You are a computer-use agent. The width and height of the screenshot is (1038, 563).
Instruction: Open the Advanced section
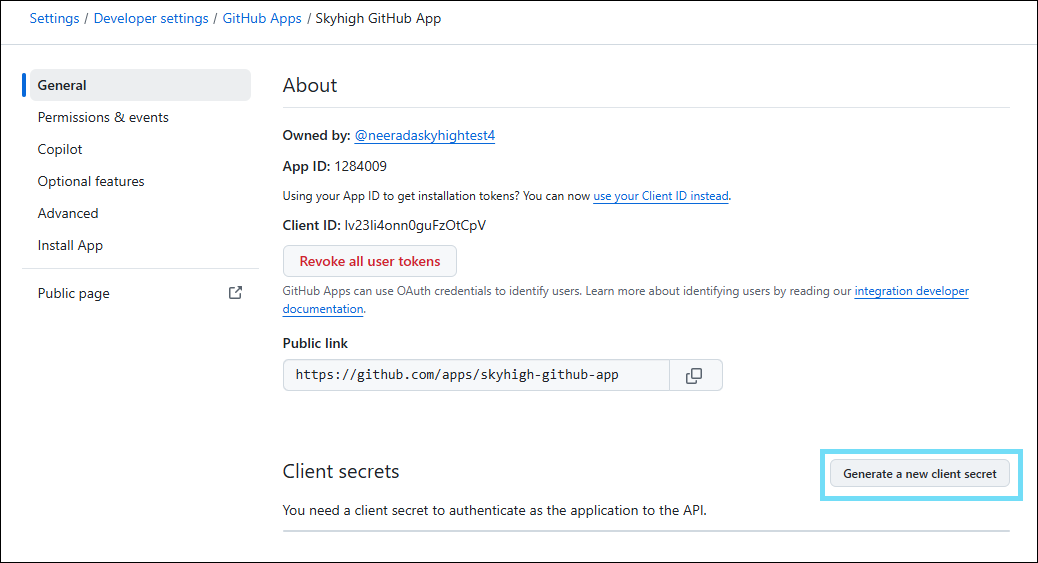coord(68,213)
